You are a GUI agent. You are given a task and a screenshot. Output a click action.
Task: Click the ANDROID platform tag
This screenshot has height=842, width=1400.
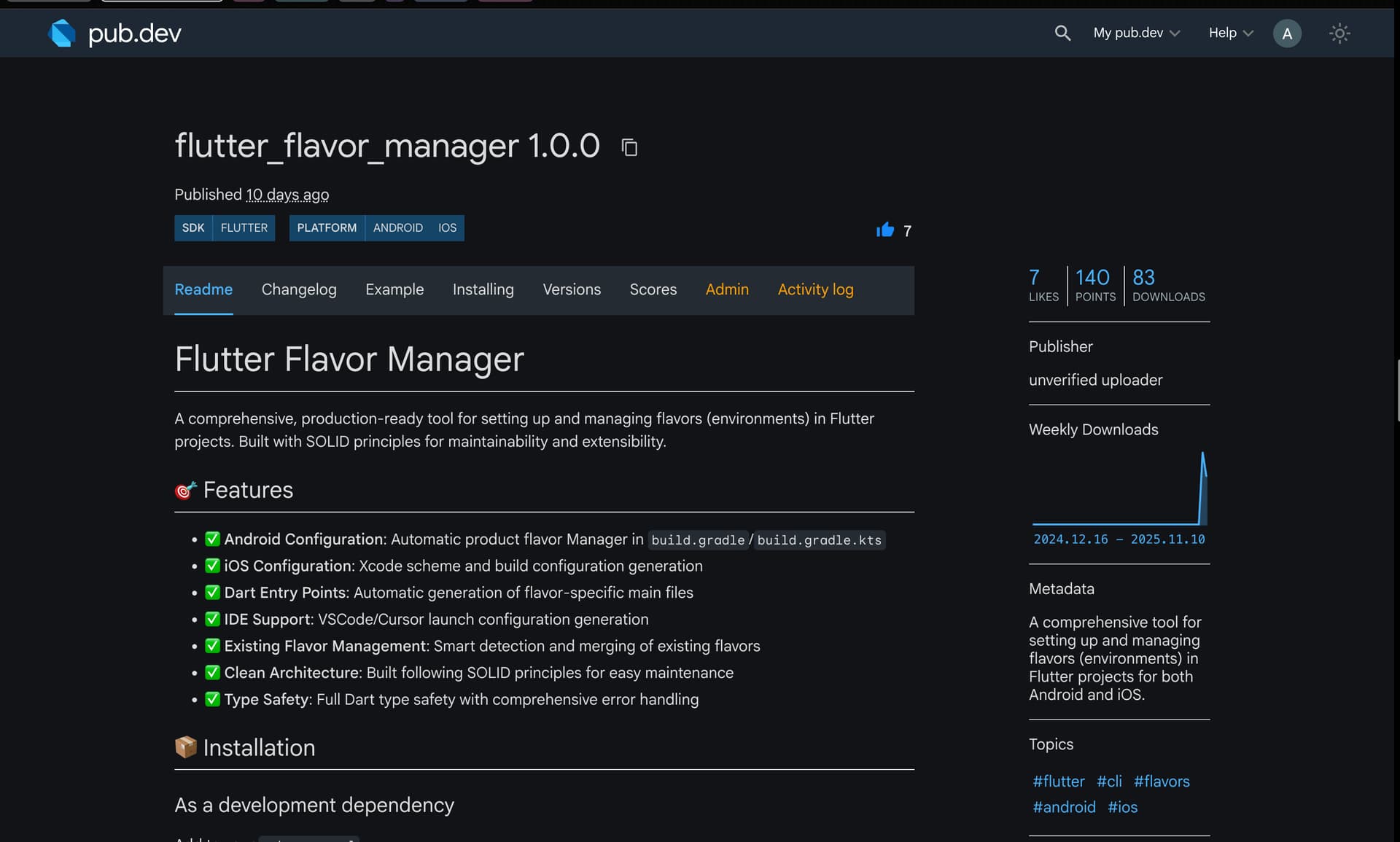[x=397, y=228]
